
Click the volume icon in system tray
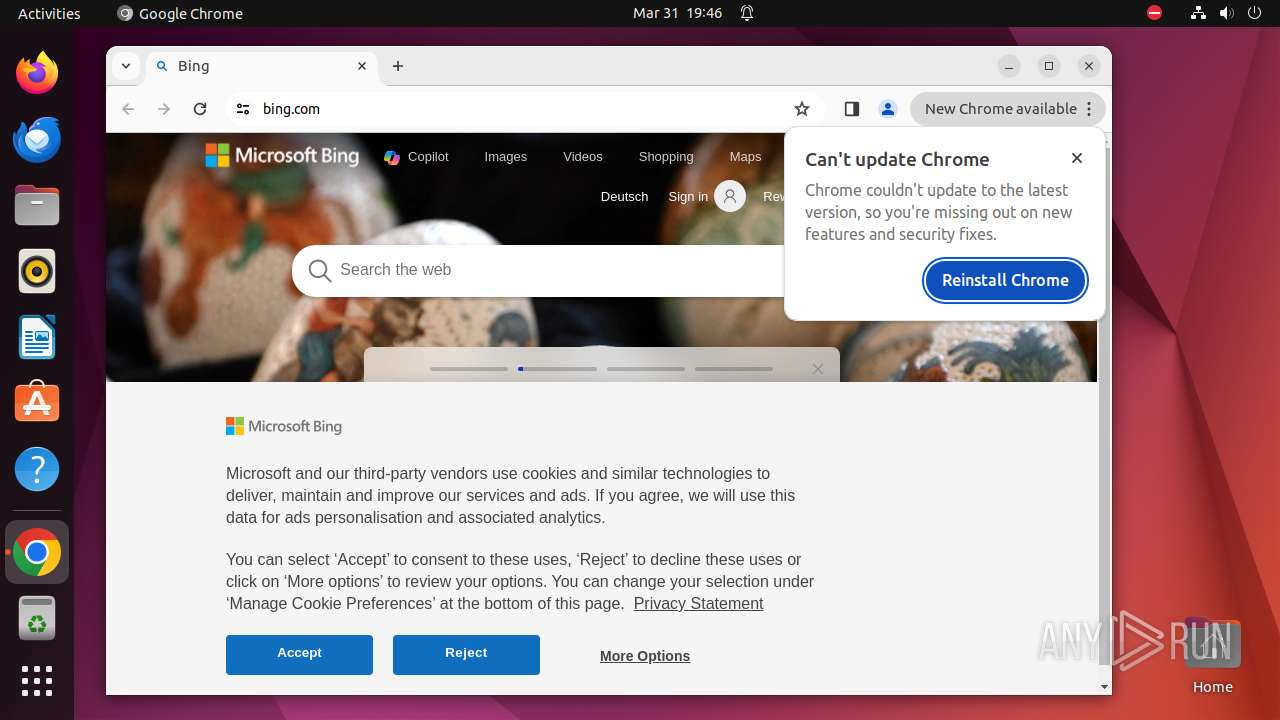[x=1226, y=13]
